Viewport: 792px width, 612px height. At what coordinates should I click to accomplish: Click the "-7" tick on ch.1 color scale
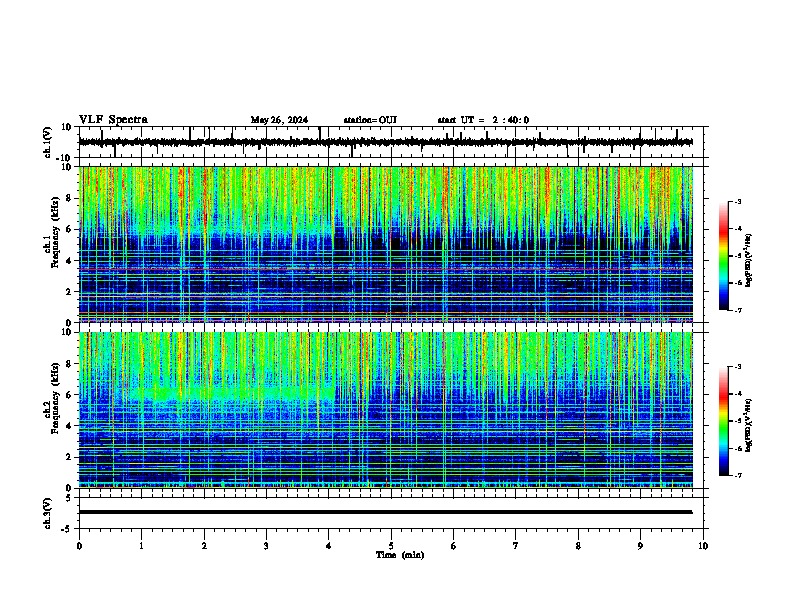point(737,310)
